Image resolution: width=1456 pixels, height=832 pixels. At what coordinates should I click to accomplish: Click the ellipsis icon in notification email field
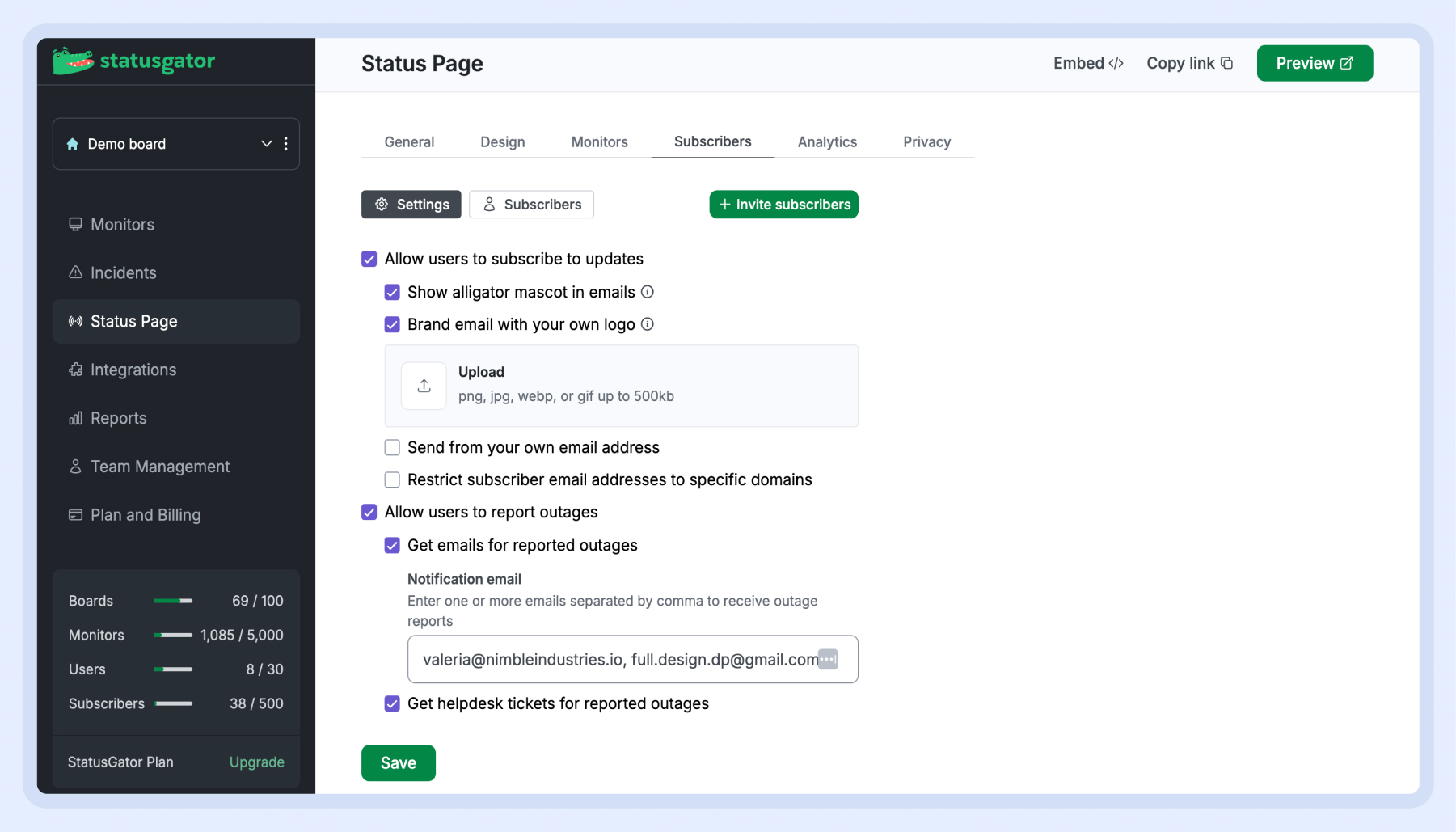point(828,659)
